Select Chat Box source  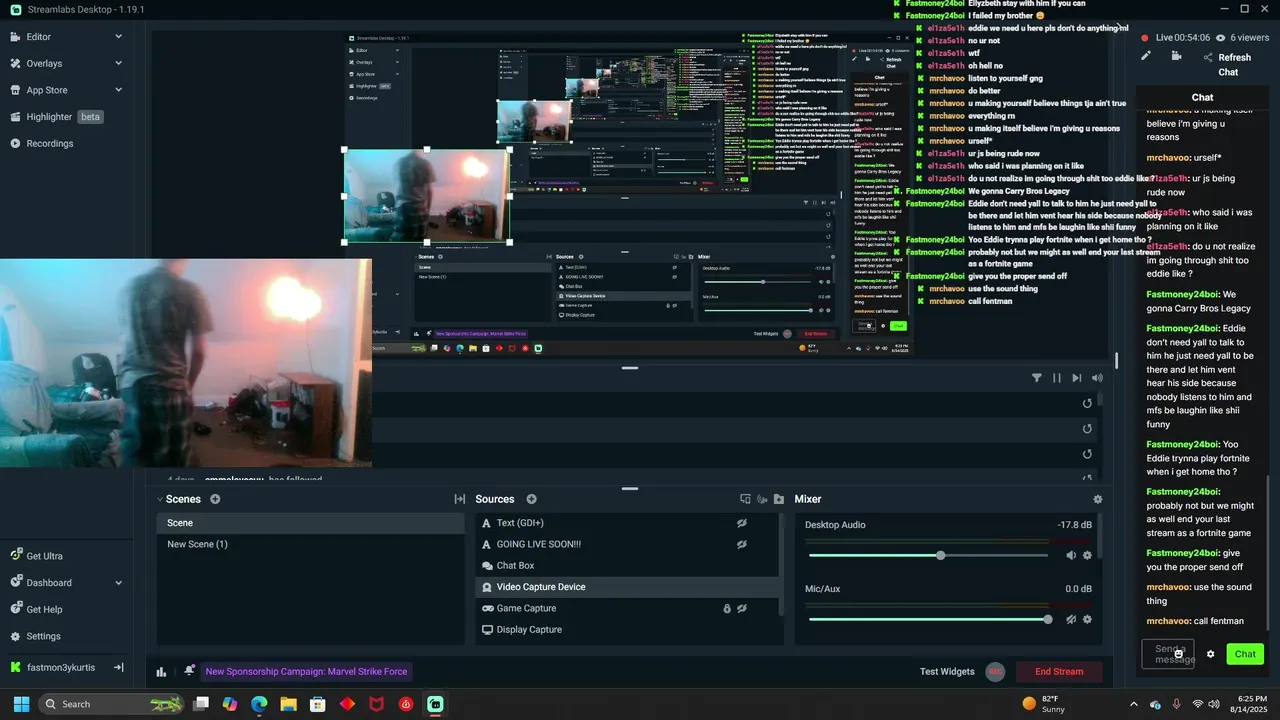click(x=626, y=566)
